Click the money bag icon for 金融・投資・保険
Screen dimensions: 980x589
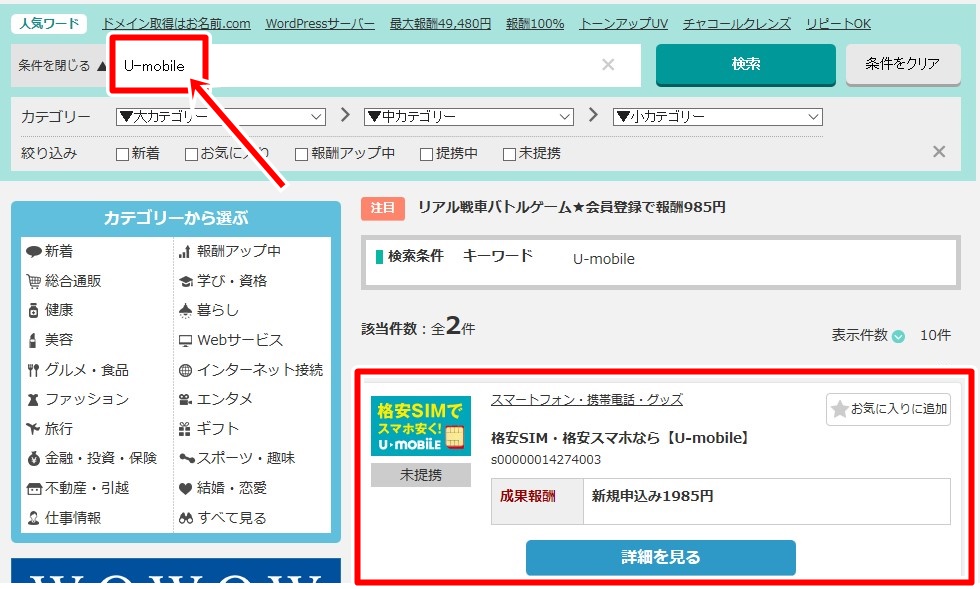[34, 458]
